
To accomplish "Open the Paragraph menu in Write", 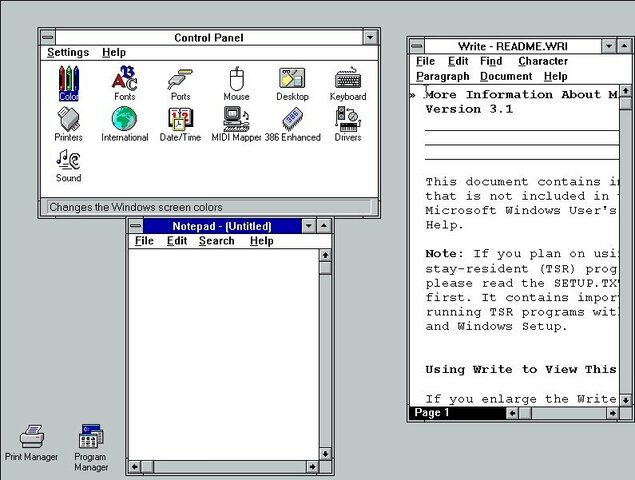I will 443,77.
